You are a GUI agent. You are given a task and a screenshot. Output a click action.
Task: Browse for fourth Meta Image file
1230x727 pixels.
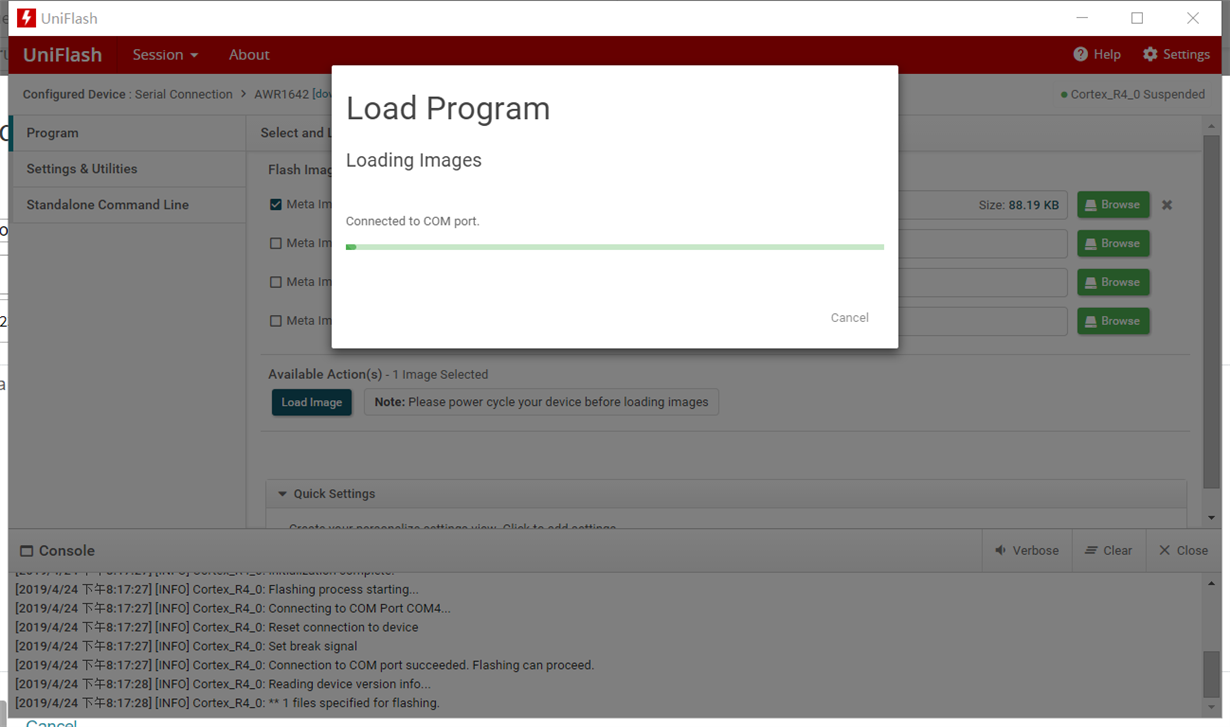point(1113,321)
